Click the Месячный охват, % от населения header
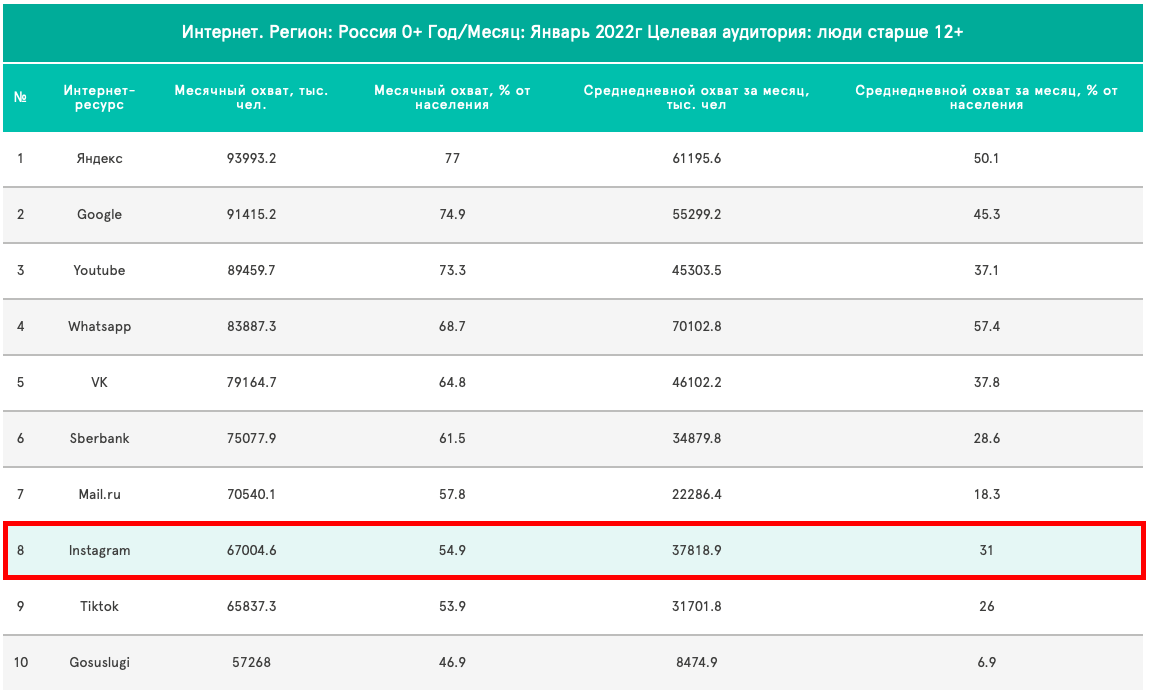Image resolution: width=1151 pixels, height=696 pixels. 452,98
